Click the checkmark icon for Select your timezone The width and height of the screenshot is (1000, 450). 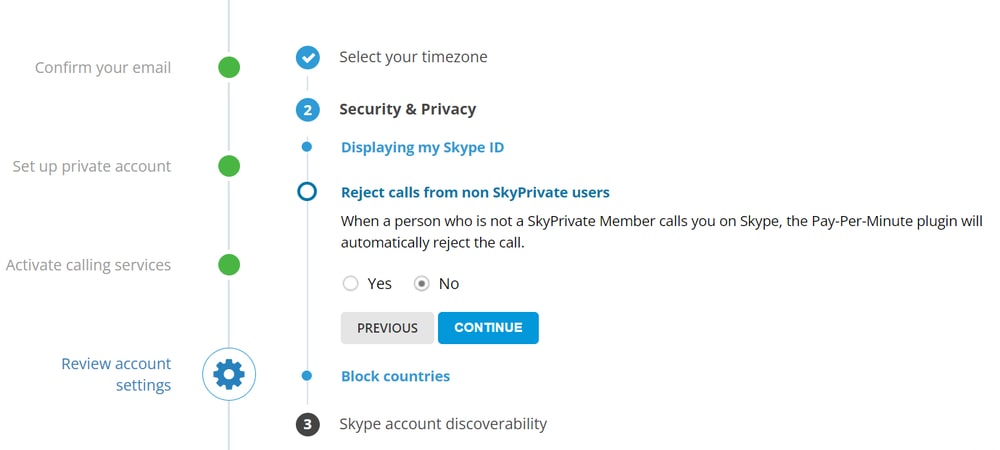(307, 57)
